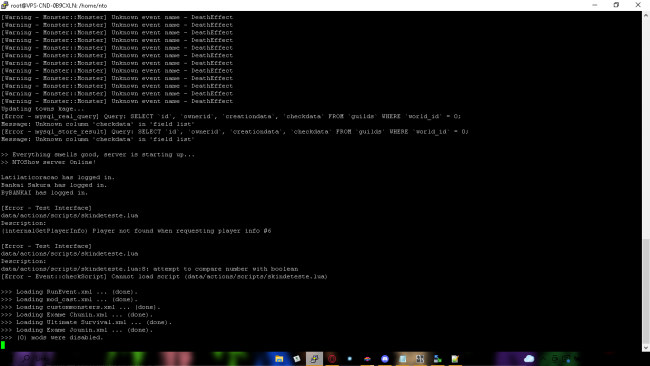The image size is (650, 366).
Task: Click 'Loading mod_cast.xml ... (done).' line
Action: 69,299
